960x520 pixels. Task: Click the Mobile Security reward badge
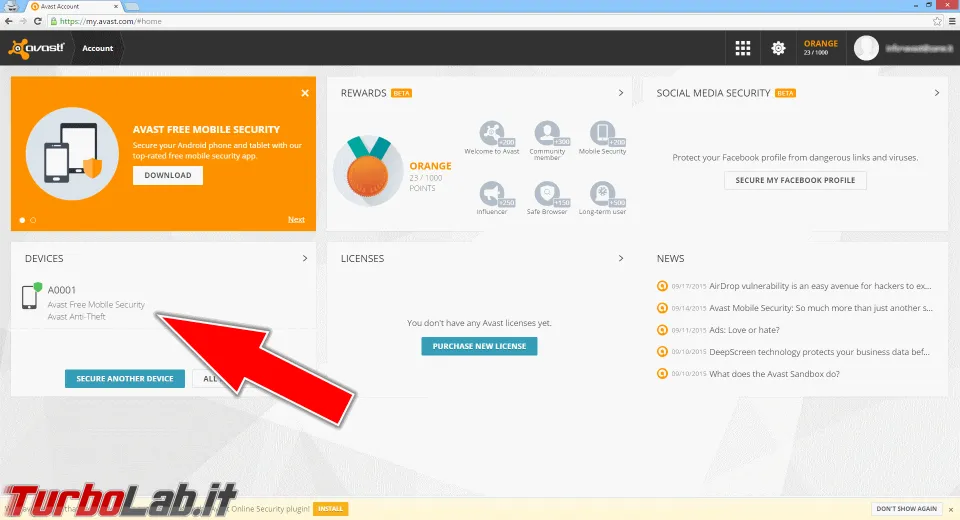(x=602, y=138)
